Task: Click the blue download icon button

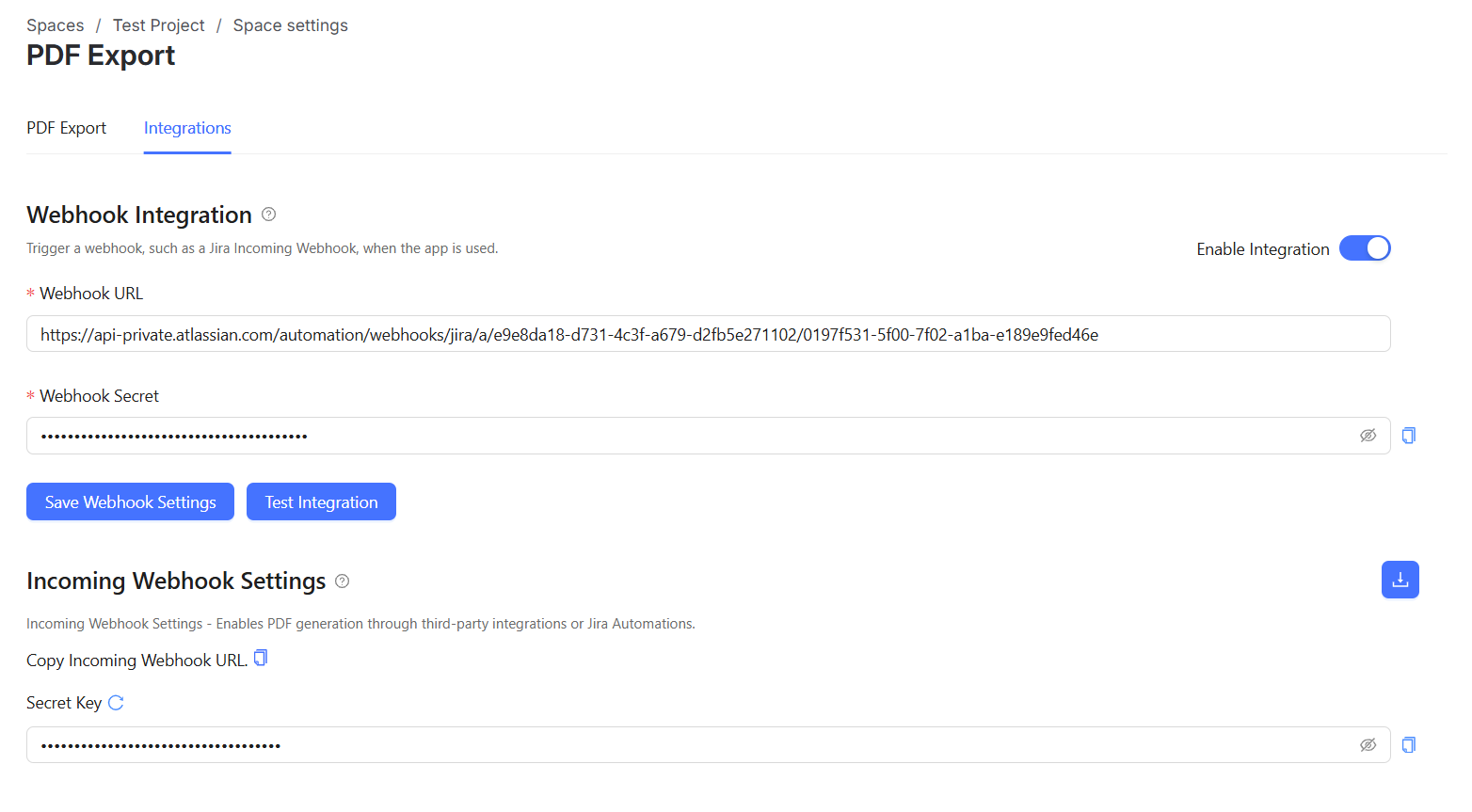Action: pos(1400,580)
